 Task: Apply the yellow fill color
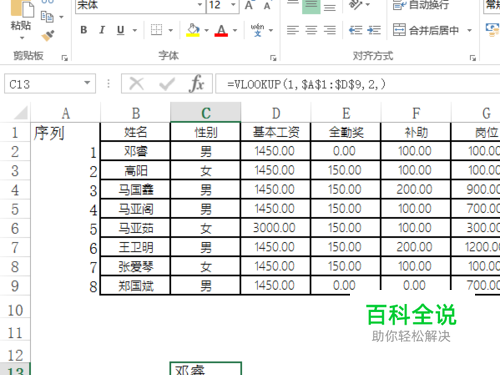click(x=193, y=30)
